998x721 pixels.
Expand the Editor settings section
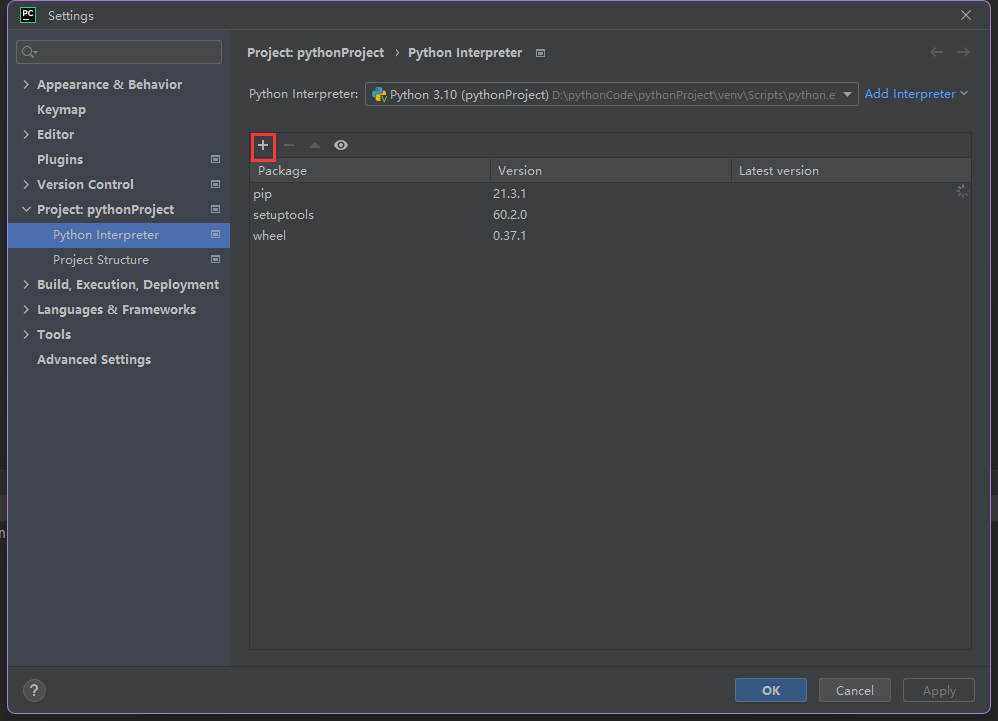point(26,134)
